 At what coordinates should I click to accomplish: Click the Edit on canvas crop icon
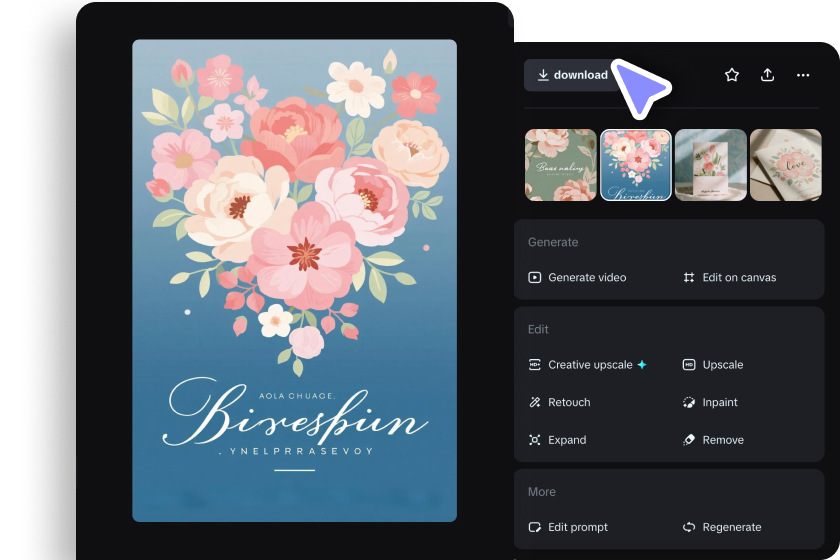click(689, 278)
